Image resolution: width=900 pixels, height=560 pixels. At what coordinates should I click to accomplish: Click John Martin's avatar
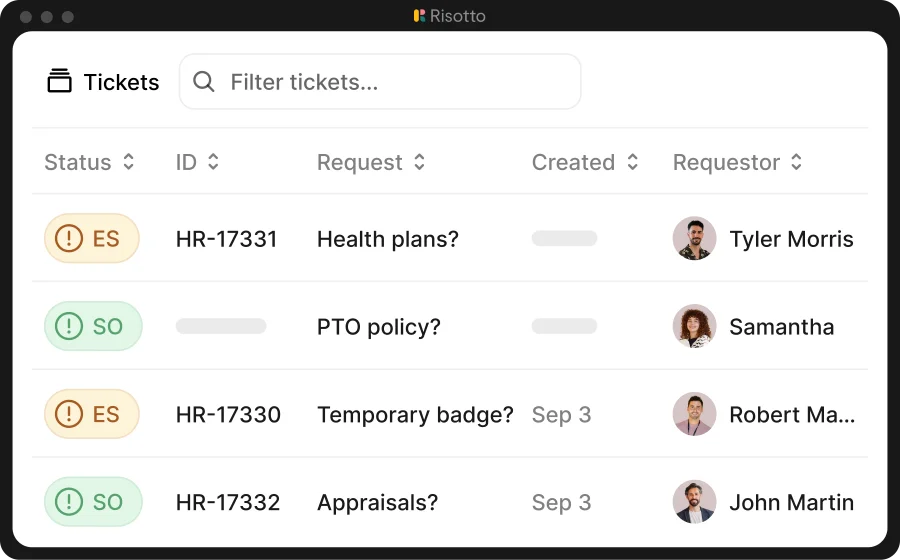point(695,501)
